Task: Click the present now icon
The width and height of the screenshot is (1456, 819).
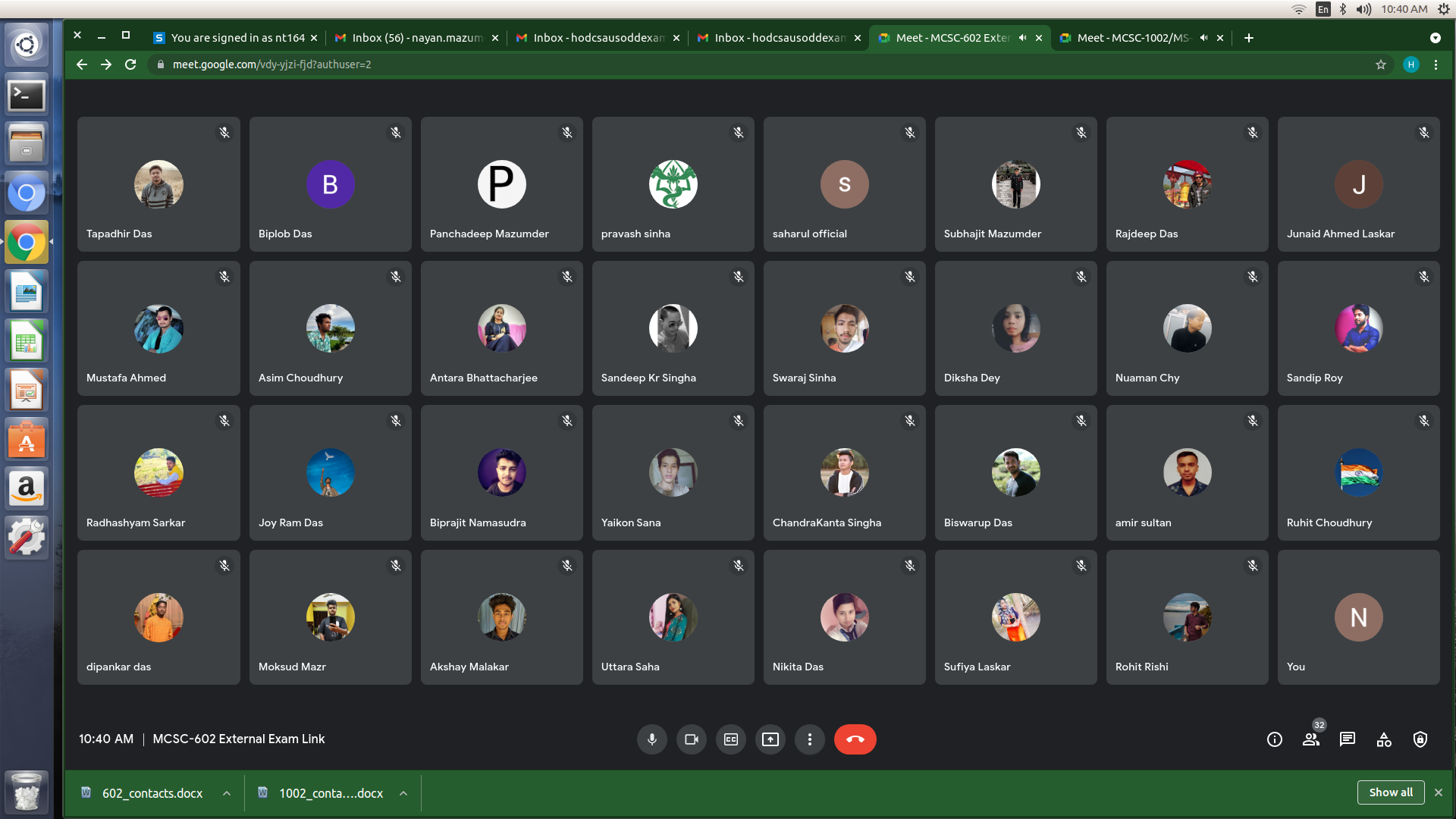Action: (770, 739)
